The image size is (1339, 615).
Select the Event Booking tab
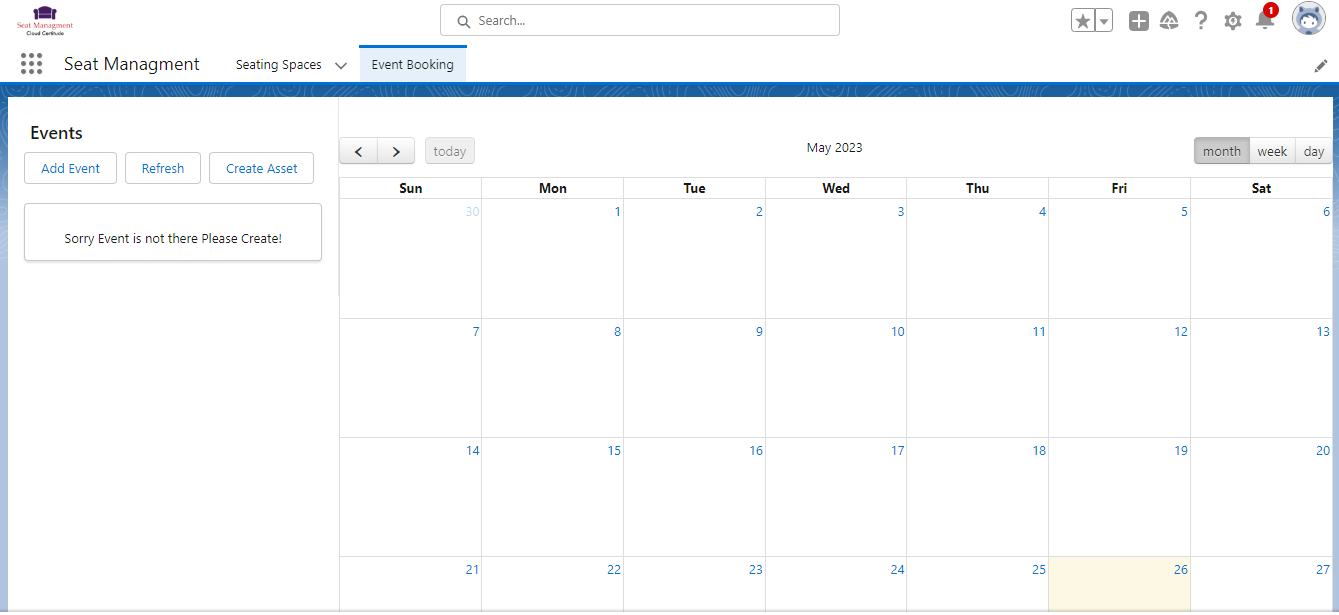(412, 64)
